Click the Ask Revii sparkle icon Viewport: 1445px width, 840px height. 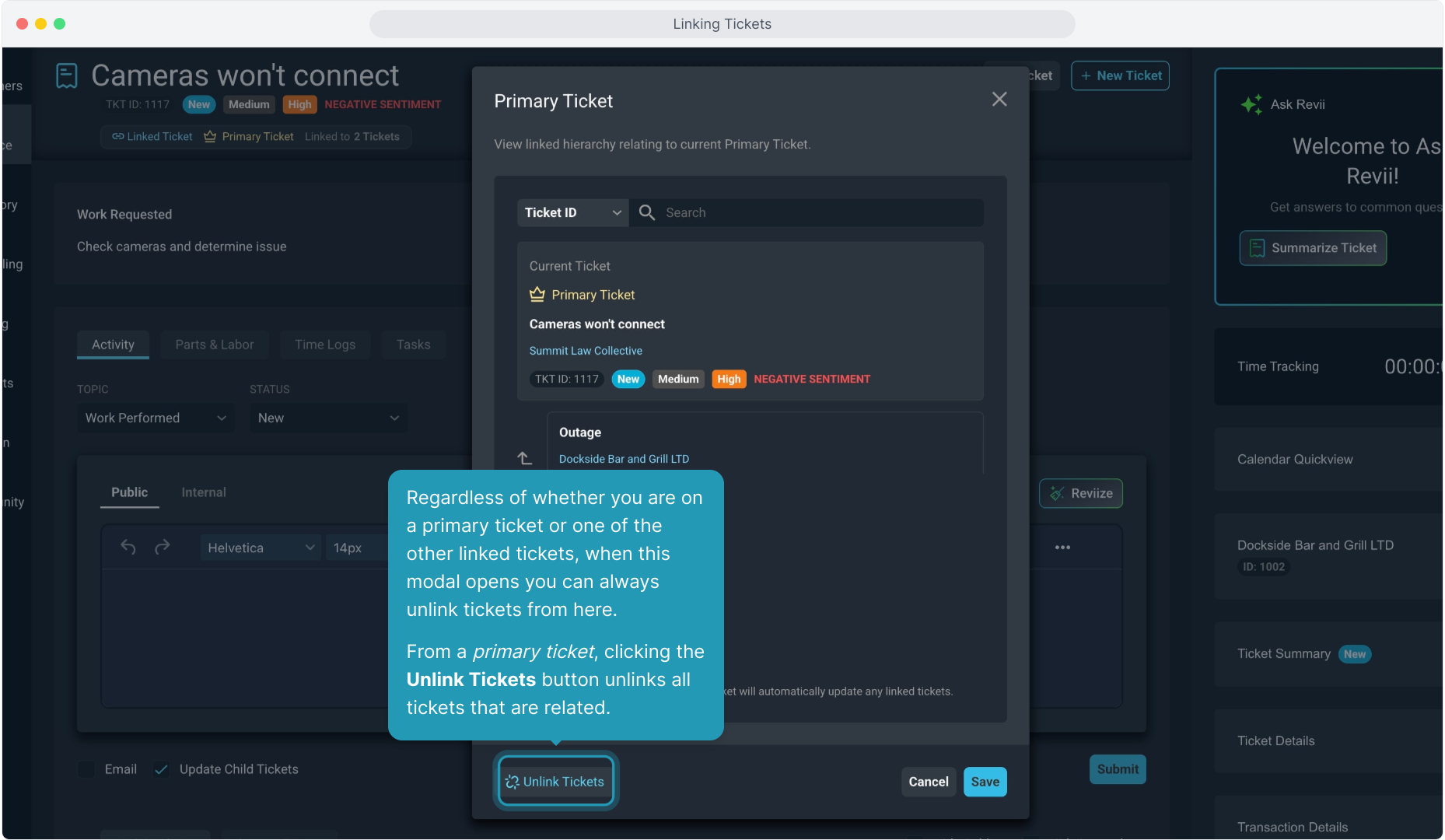(1251, 104)
